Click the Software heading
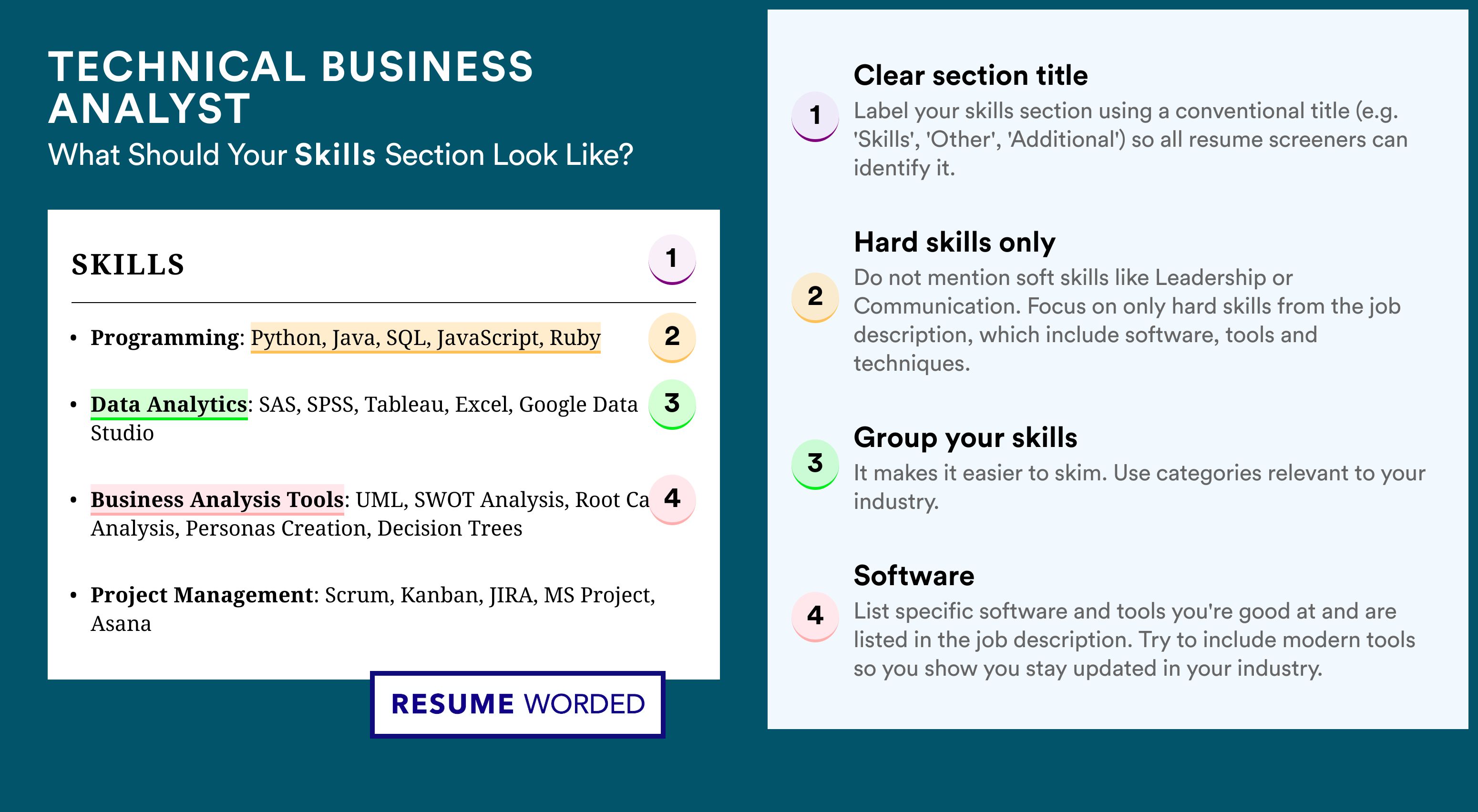This screenshot has height=812, width=1478. tap(913, 575)
